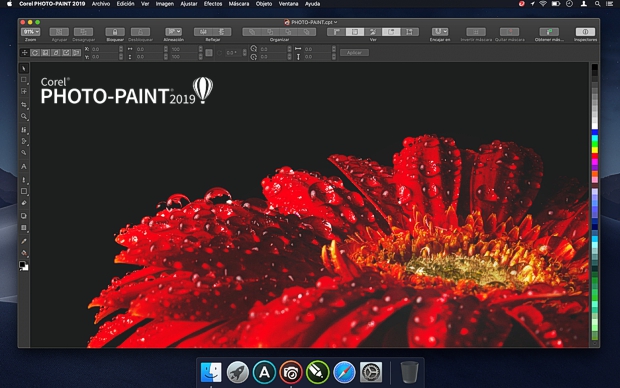The width and height of the screenshot is (620, 388).
Task: Click rotation angle stepper
Action: point(245,53)
